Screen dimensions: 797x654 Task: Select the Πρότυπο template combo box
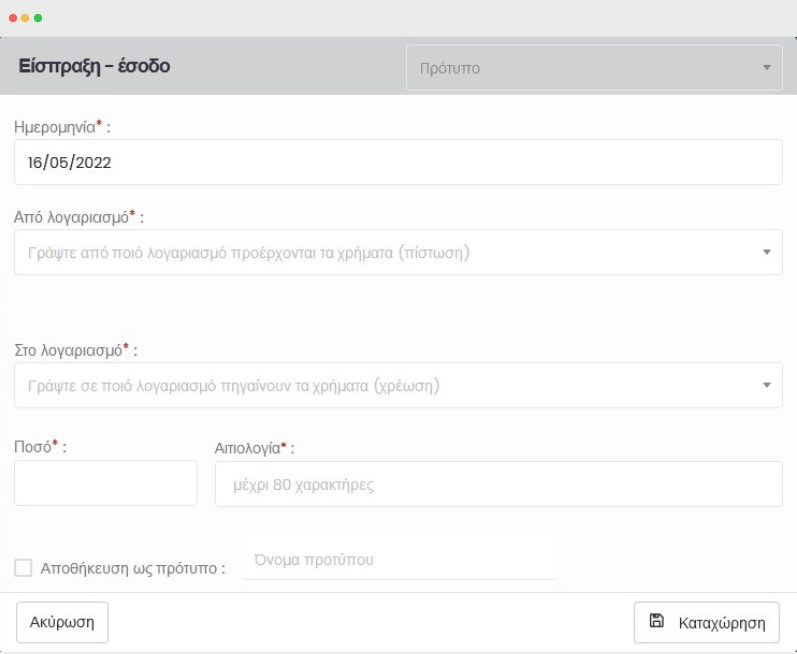tap(590, 68)
